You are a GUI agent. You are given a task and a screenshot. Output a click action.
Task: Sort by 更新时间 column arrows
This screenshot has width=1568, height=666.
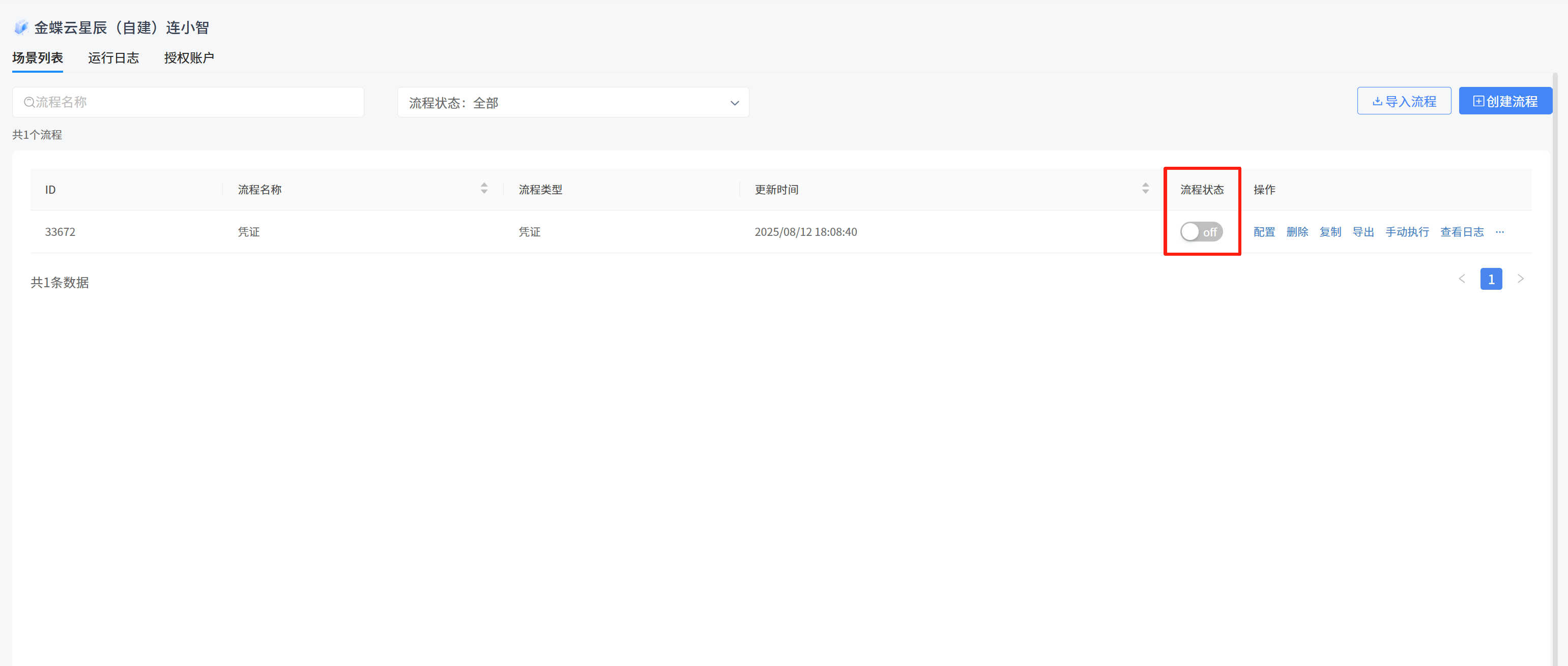1145,189
